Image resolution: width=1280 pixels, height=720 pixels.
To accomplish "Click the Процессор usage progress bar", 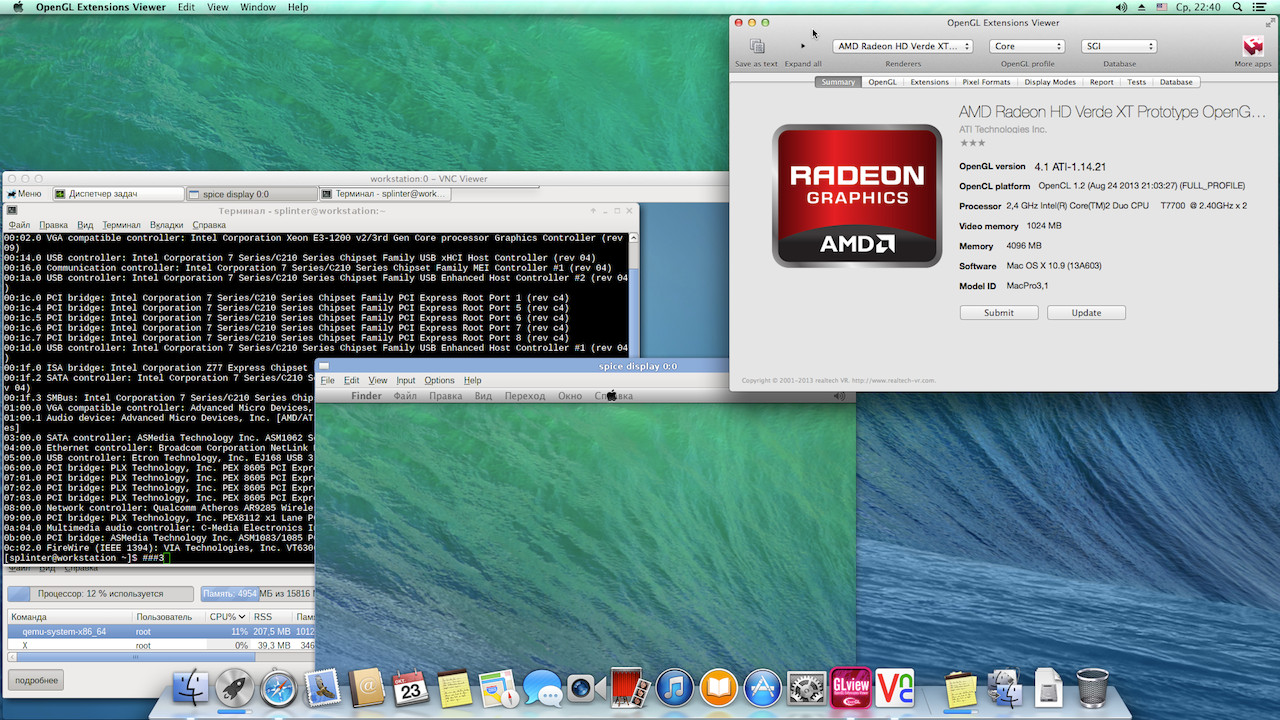I will pos(101,594).
